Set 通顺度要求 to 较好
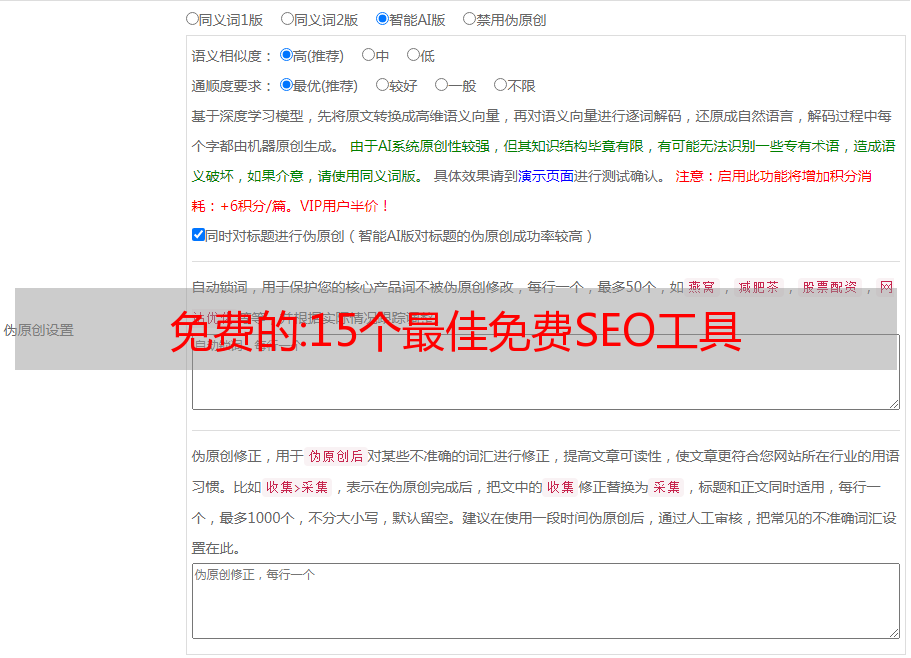The width and height of the screenshot is (911, 658). (x=382, y=85)
